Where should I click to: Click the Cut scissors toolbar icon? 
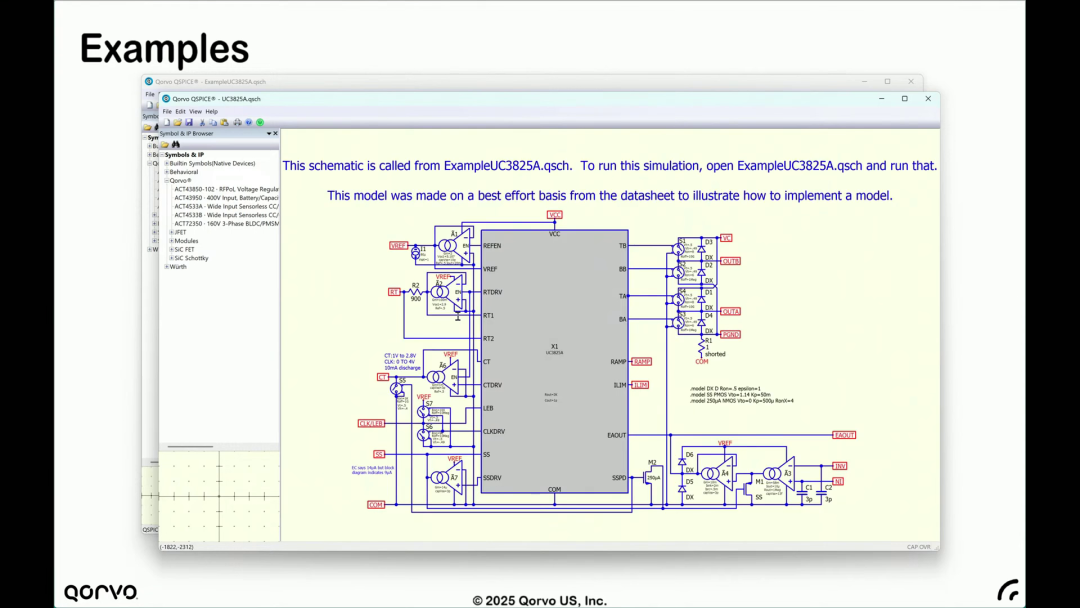click(x=202, y=123)
